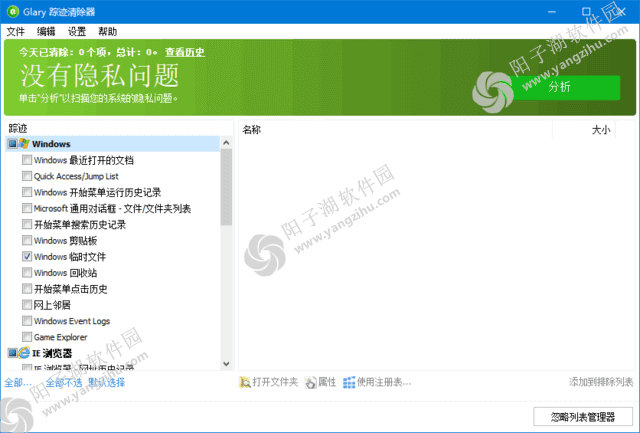Click the registry grid icon
The height and width of the screenshot is (433, 640).
349,382
